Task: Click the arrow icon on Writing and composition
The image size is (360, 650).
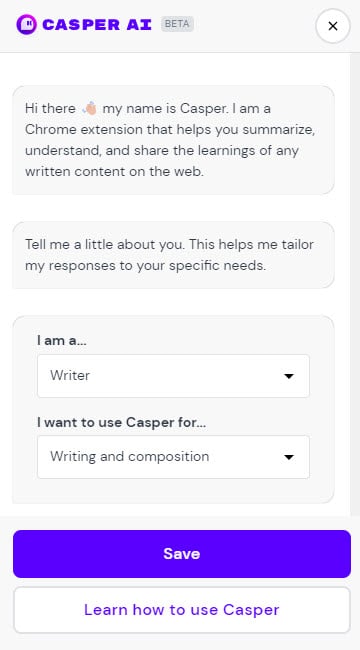Action: coord(289,457)
